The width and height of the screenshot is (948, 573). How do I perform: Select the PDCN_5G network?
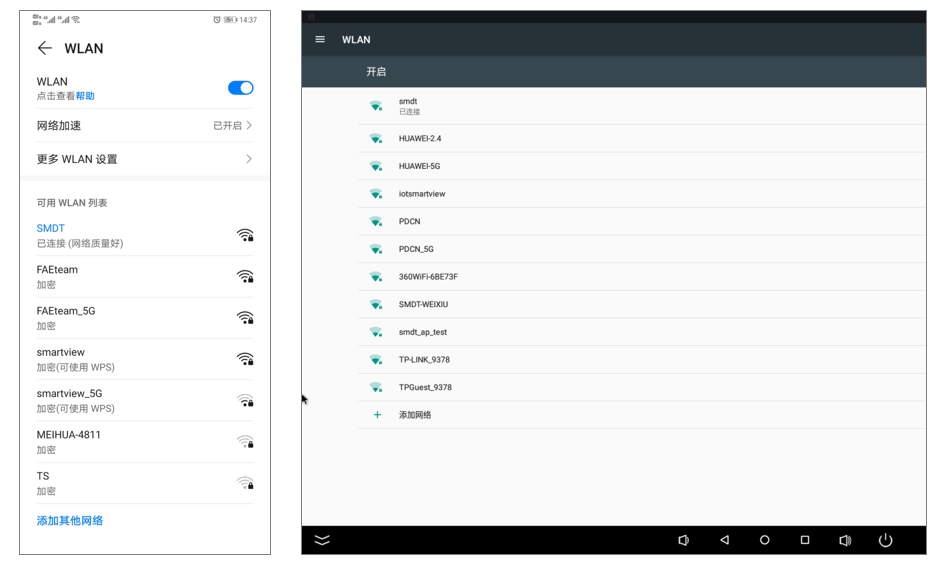pyautogui.click(x=641, y=249)
